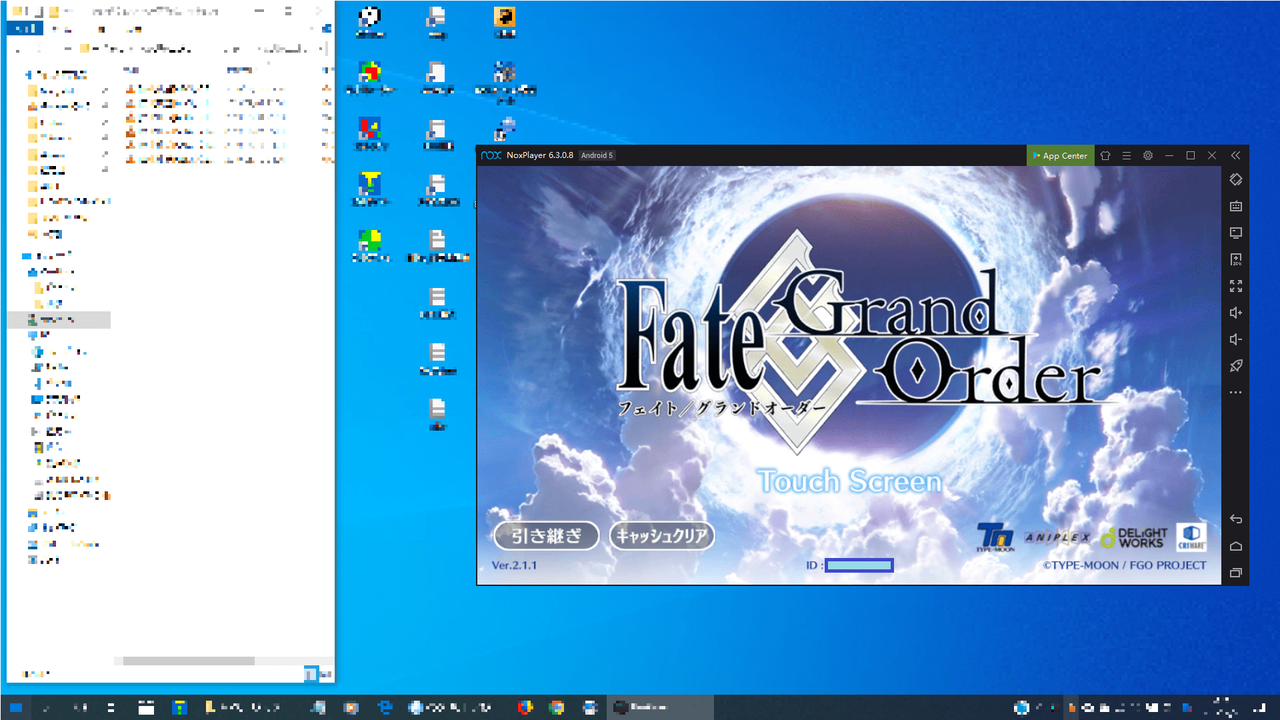This screenshot has height=720, width=1280.
Task: Show more tools via the three-dot icon
Action: [1236, 392]
